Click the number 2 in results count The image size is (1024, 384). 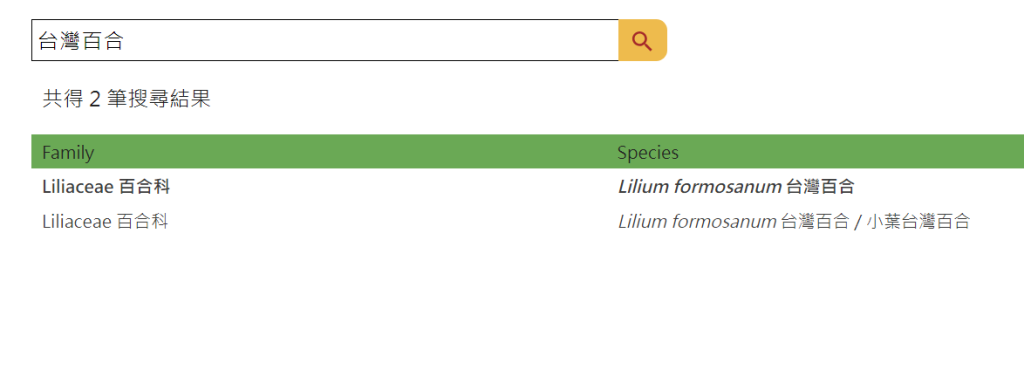pos(95,99)
